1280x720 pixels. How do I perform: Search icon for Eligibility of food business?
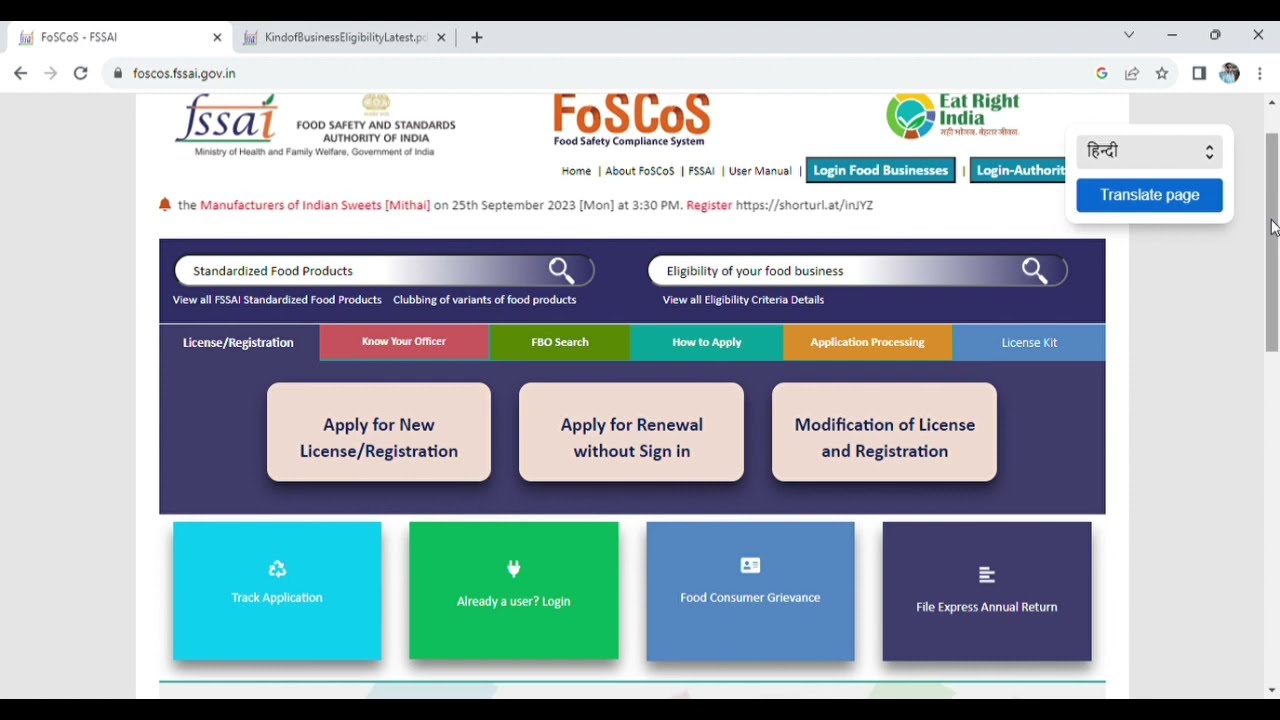point(1035,270)
